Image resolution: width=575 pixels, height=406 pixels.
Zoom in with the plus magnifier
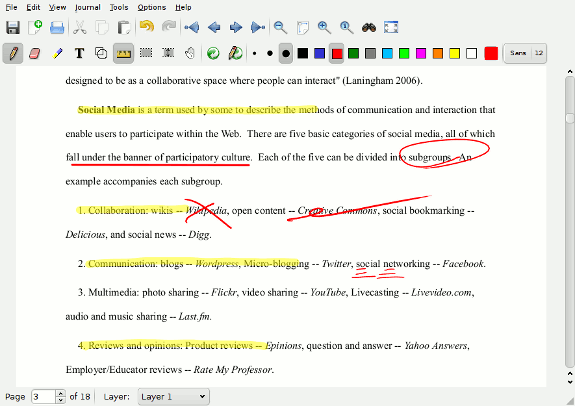(x=324, y=28)
